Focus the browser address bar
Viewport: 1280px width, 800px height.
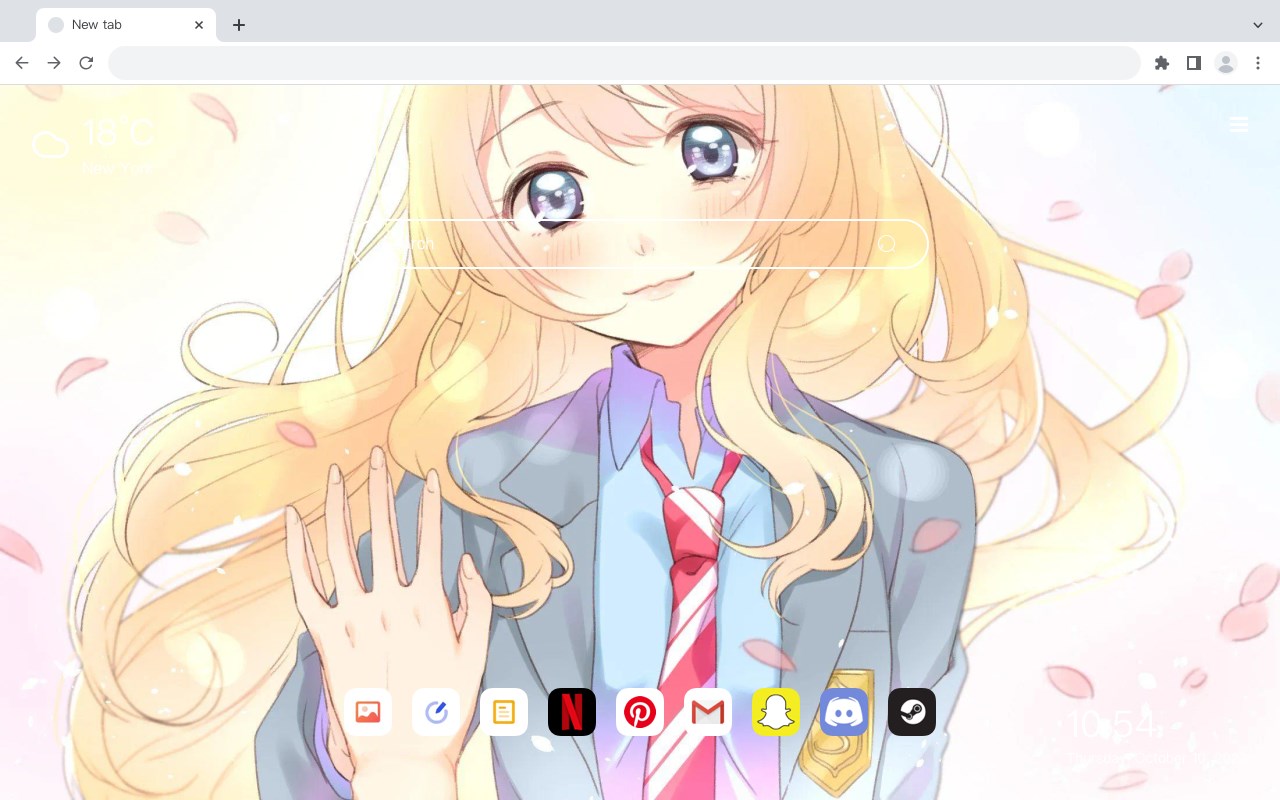(624, 63)
